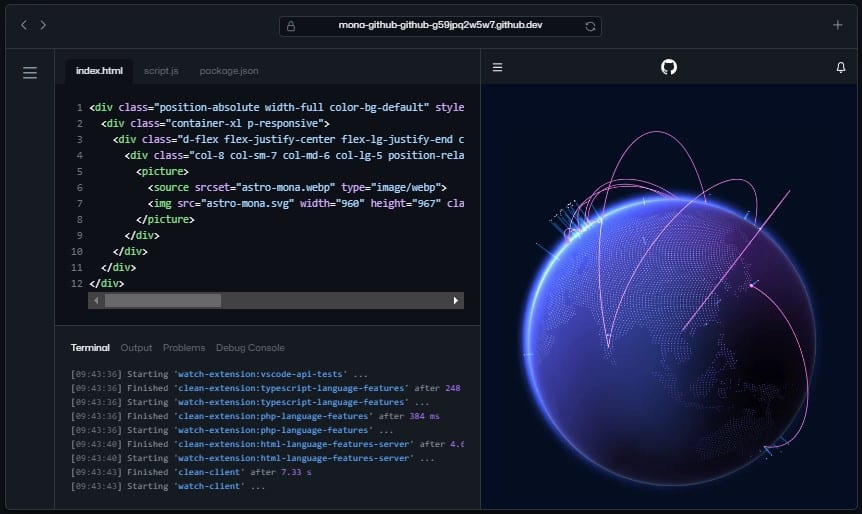Image resolution: width=862 pixels, height=514 pixels.
Task: Click the browser forward arrow
Action: [x=43, y=25]
